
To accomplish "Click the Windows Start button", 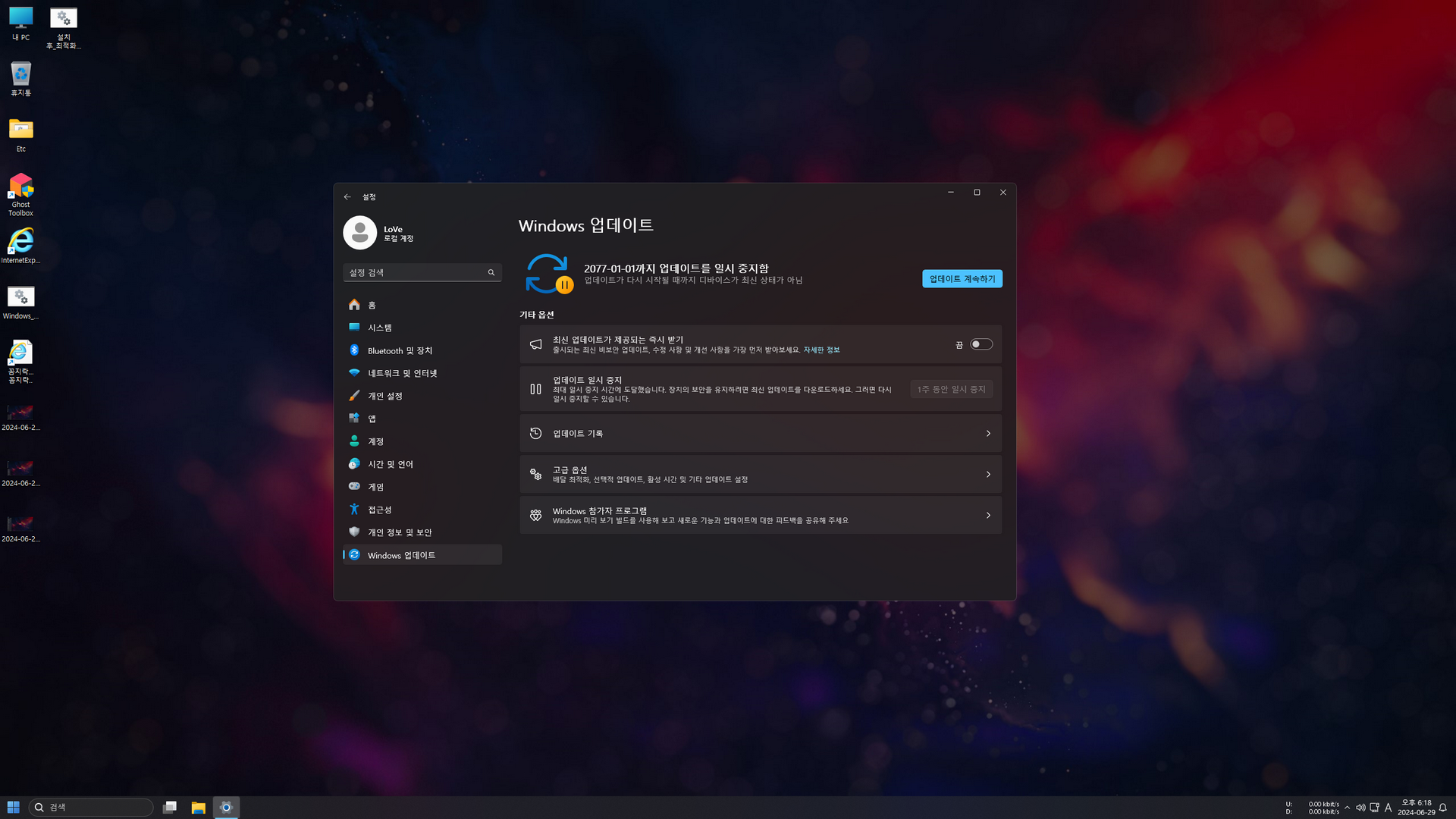I will point(13,808).
